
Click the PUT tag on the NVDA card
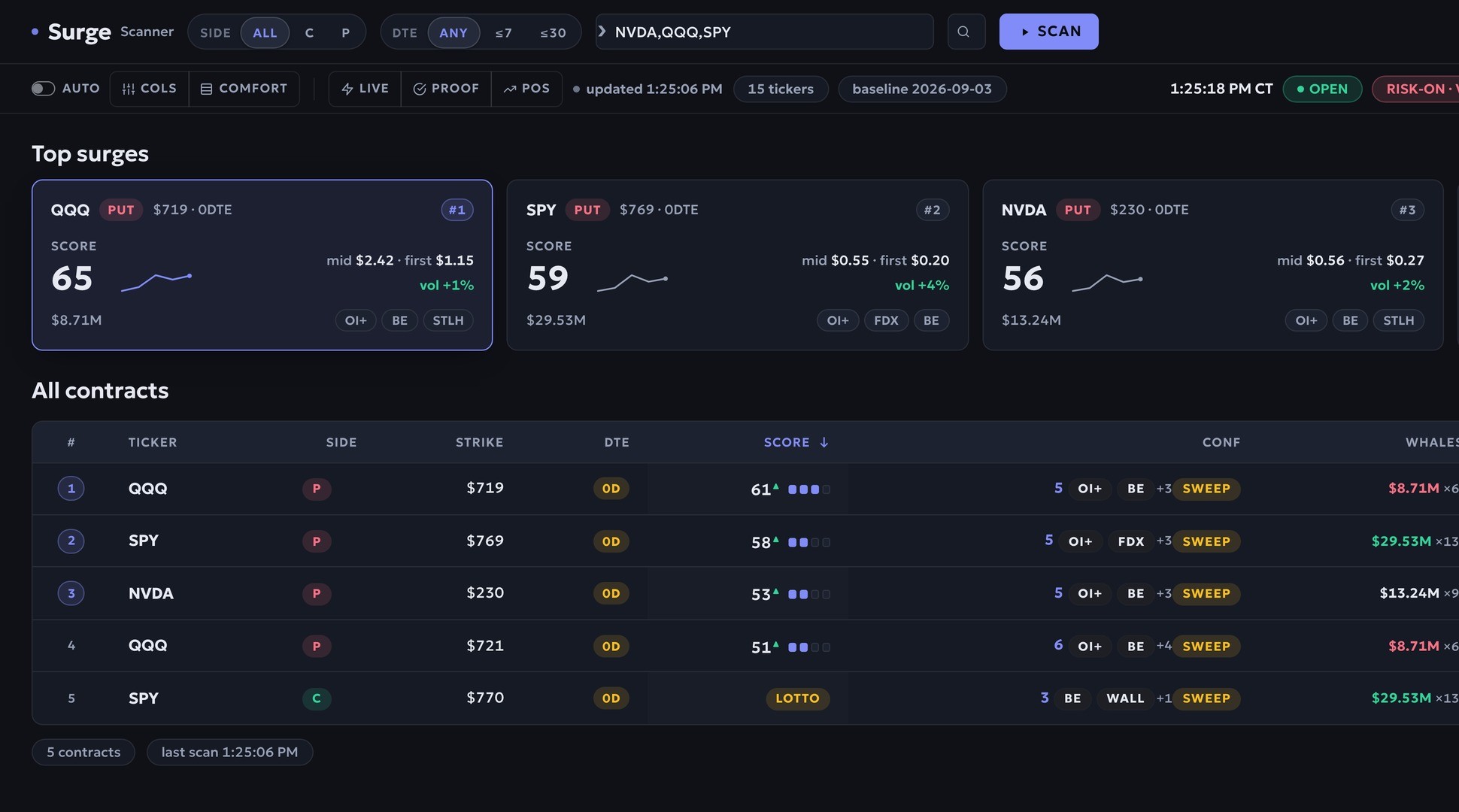[x=1078, y=210]
